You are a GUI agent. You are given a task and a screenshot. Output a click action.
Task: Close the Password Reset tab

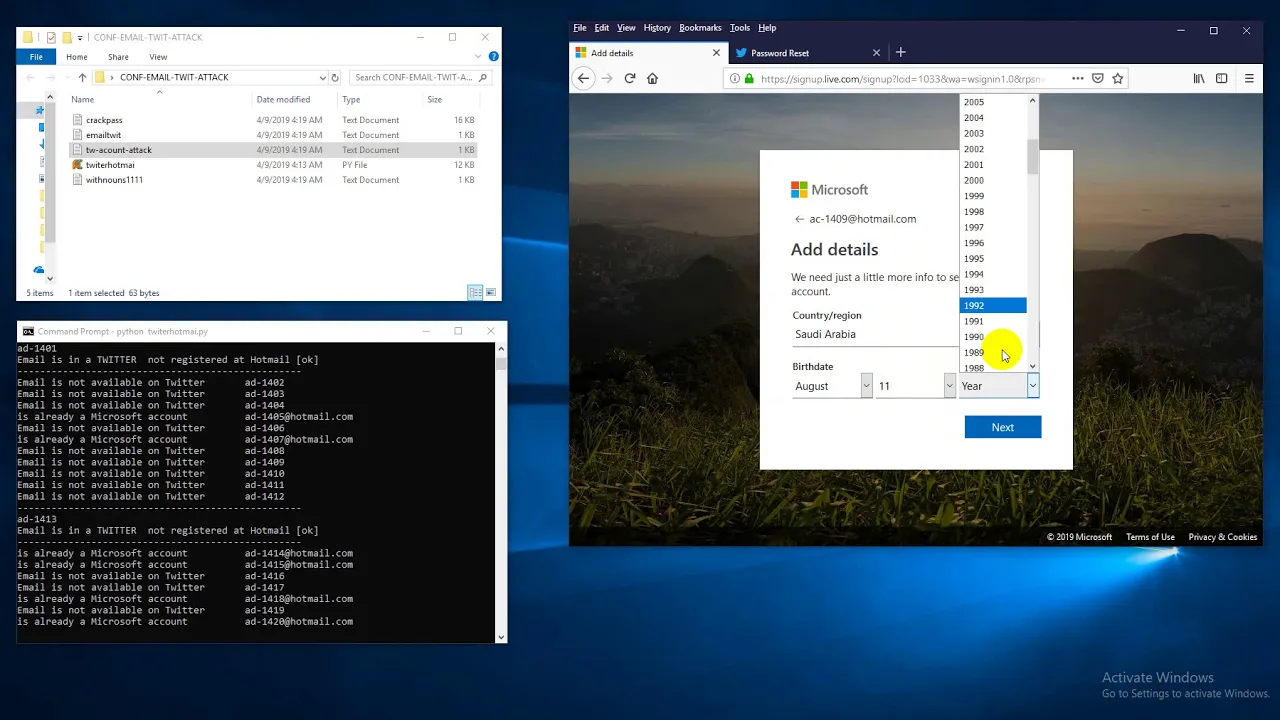click(x=876, y=53)
